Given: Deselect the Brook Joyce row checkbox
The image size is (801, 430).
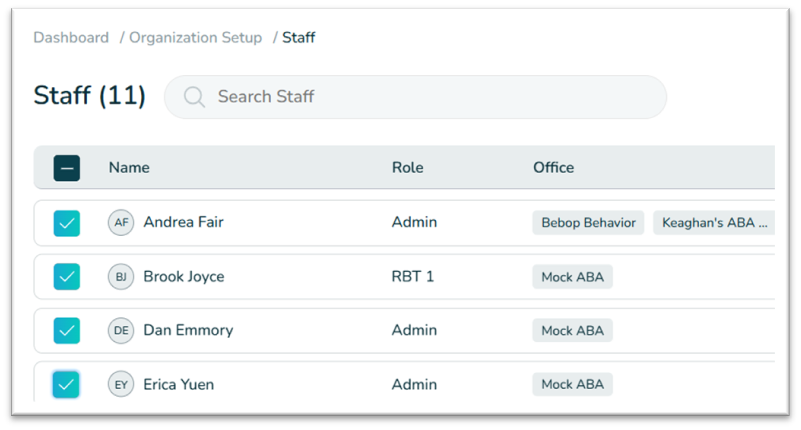Looking at the screenshot, I should [67, 277].
